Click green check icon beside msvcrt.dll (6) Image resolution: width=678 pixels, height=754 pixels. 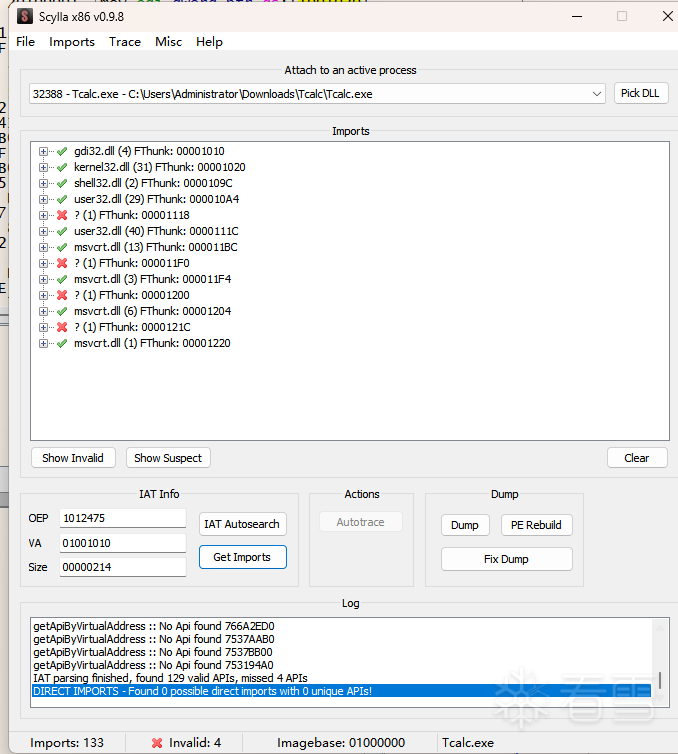coord(62,311)
